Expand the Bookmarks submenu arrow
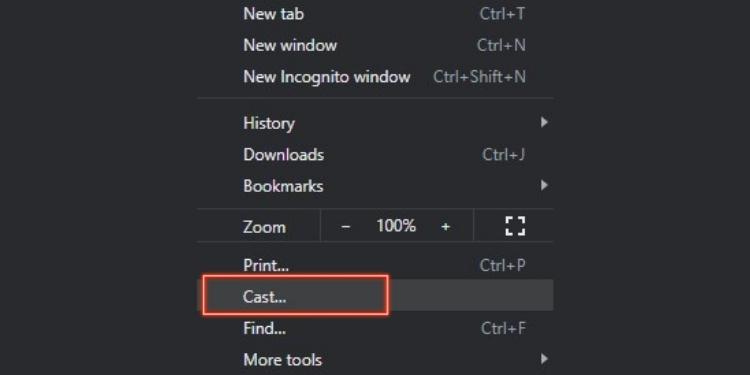Screen dimensions: 750x375 pos(544,185)
